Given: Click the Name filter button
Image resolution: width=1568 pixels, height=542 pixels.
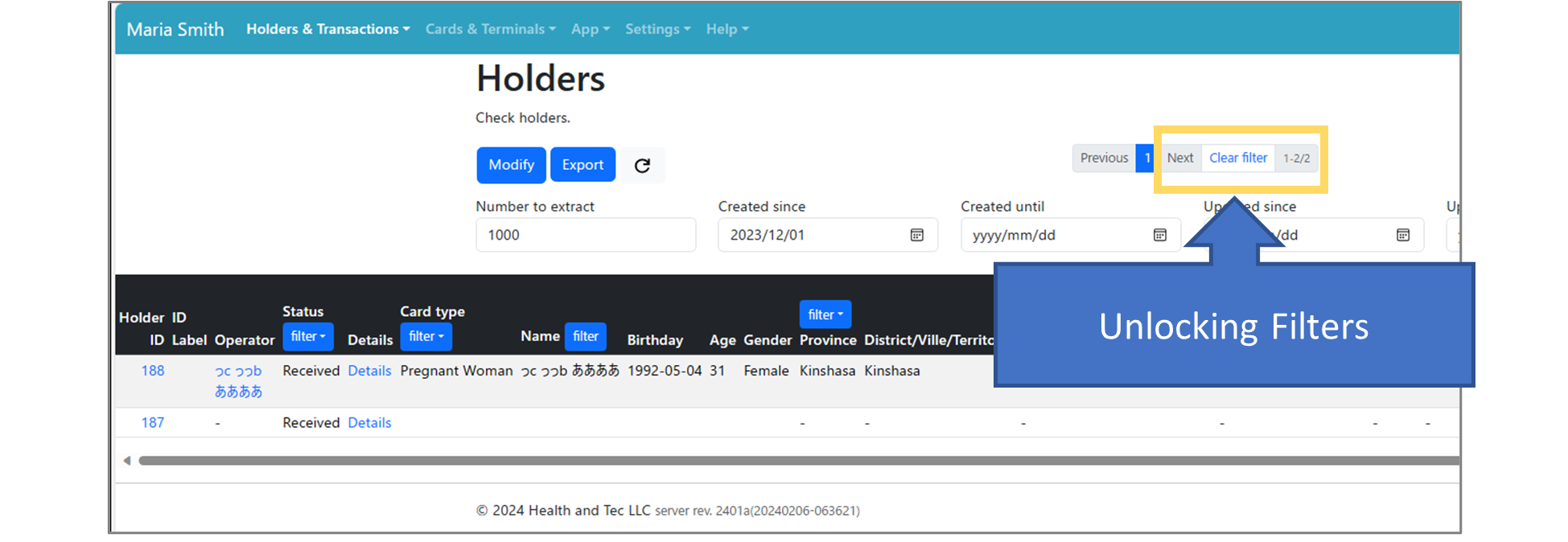Looking at the screenshot, I should [585, 337].
